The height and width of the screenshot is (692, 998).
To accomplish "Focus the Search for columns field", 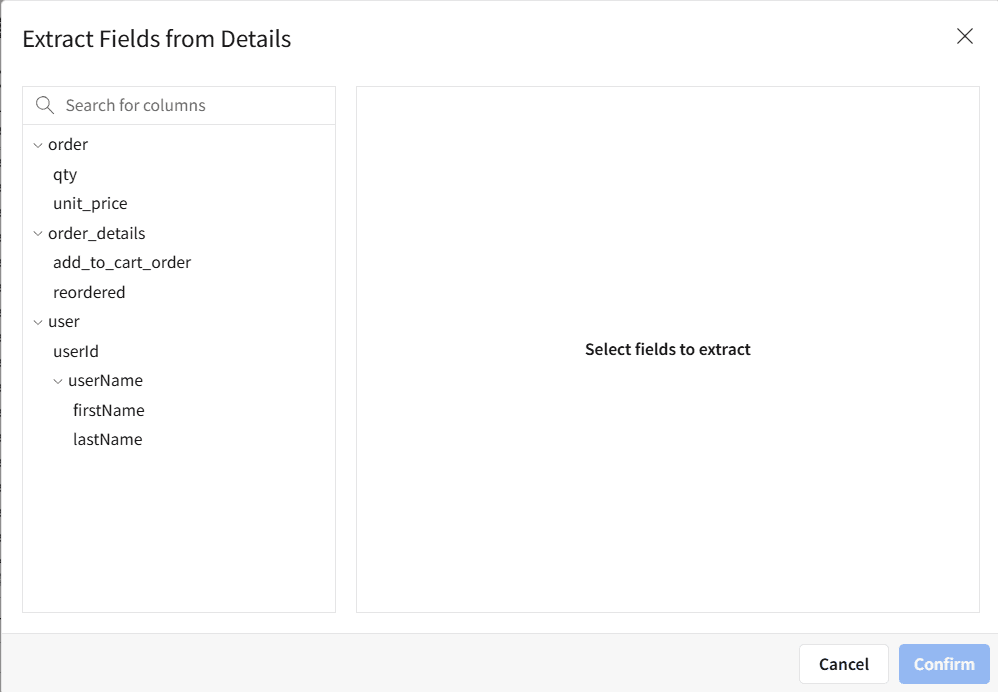I will (190, 105).
